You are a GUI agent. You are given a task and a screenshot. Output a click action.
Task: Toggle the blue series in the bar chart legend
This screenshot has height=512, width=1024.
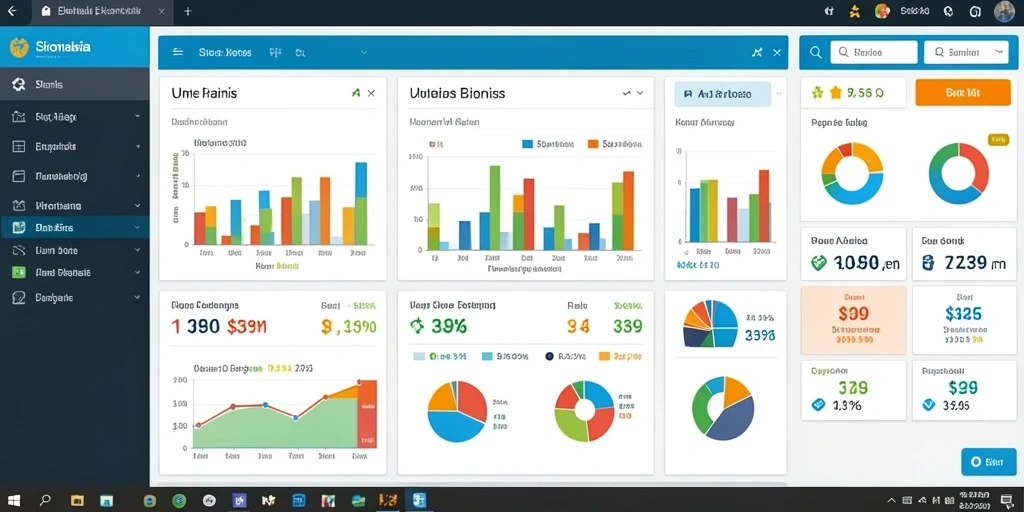click(528, 144)
